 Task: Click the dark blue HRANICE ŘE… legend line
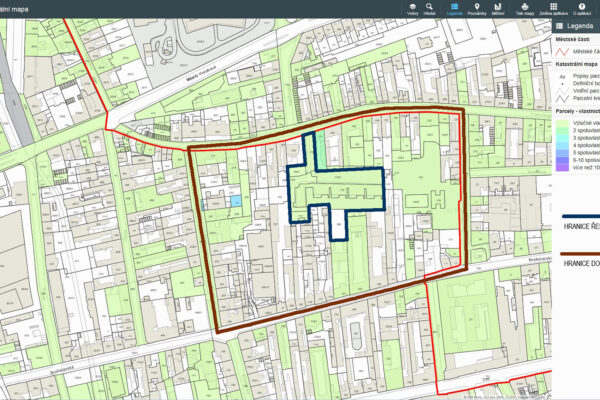[580, 216]
